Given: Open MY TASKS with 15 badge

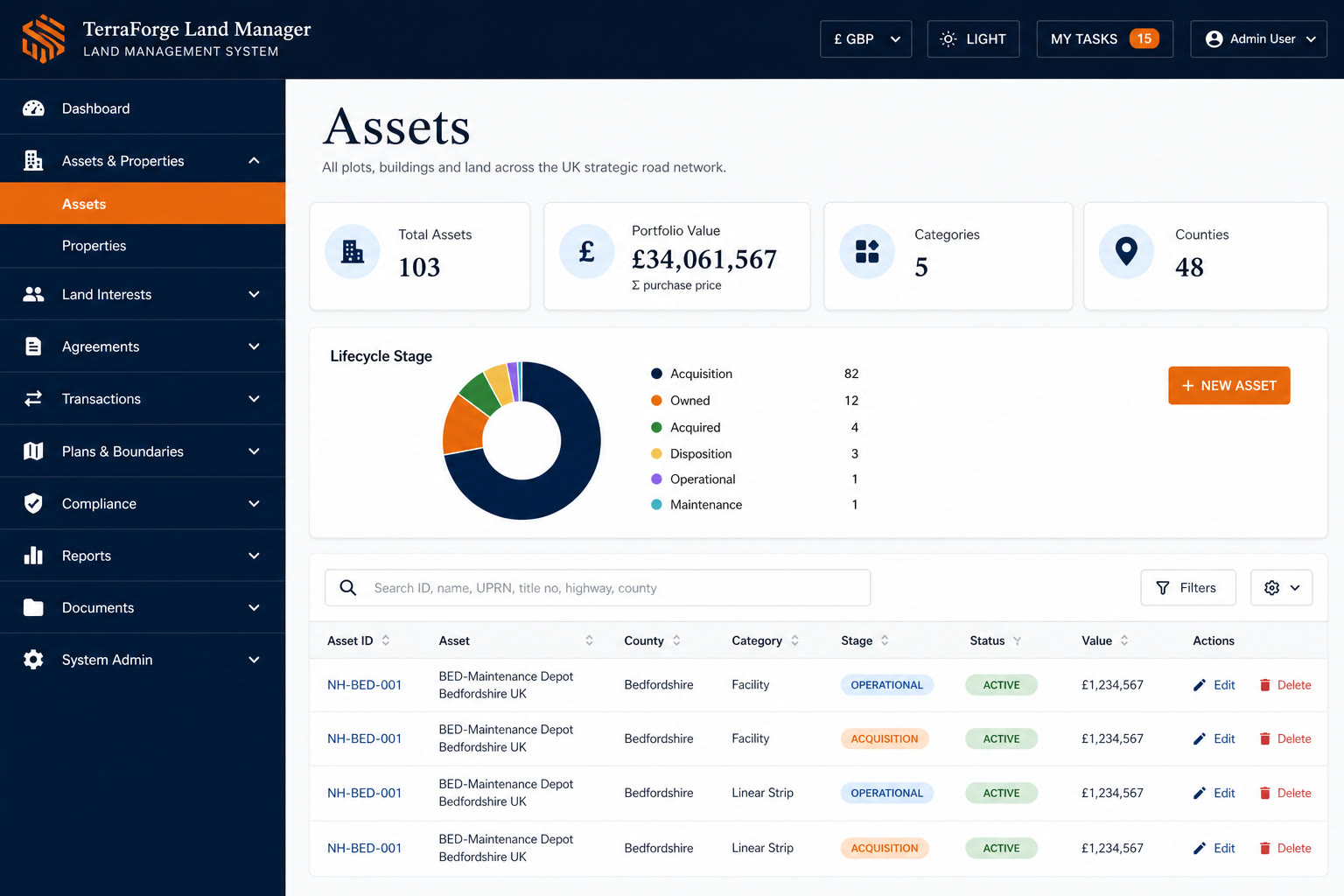Looking at the screenshot, I should (1104, 38).
